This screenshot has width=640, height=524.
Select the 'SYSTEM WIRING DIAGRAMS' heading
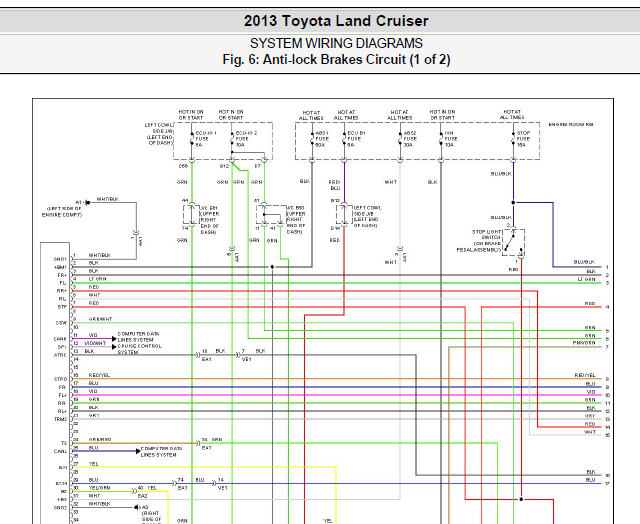point(336,43)
